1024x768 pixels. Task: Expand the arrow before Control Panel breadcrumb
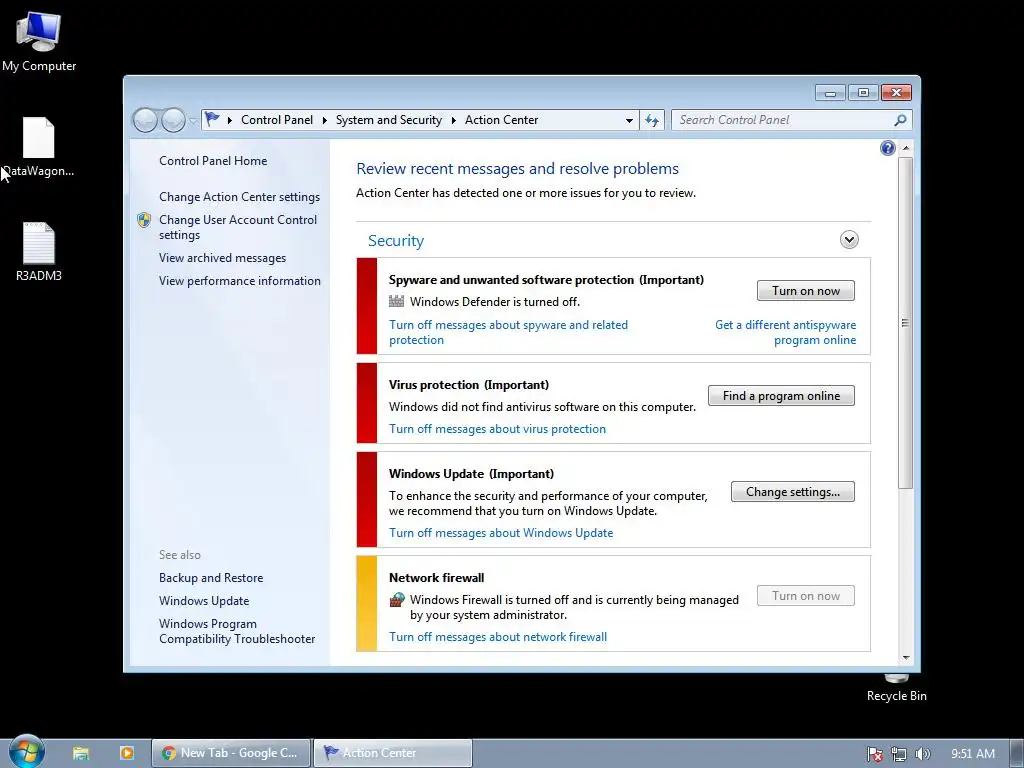[230, 120]
